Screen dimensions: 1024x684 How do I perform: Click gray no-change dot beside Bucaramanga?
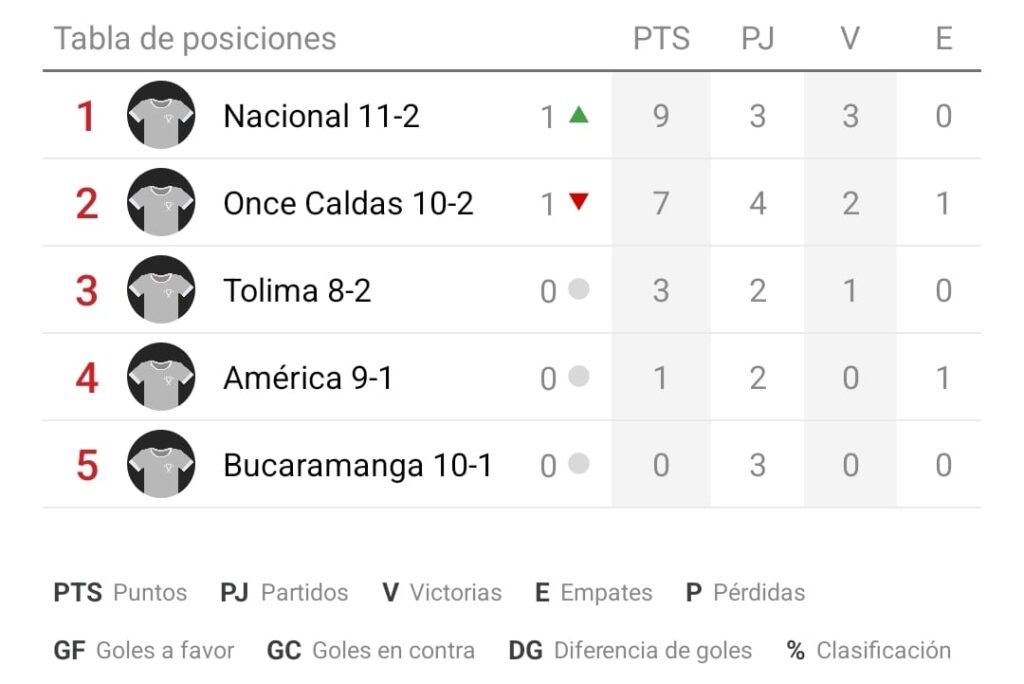pos(579,463)
